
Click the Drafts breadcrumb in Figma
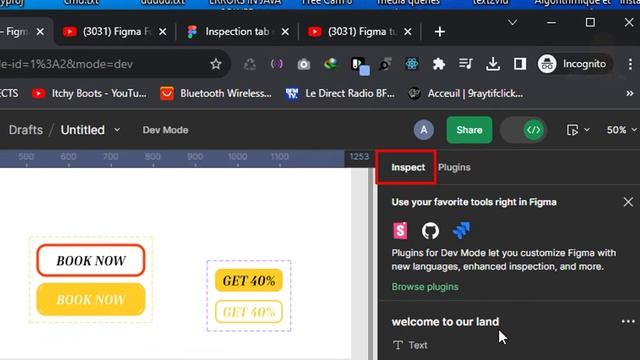[26, 130]
